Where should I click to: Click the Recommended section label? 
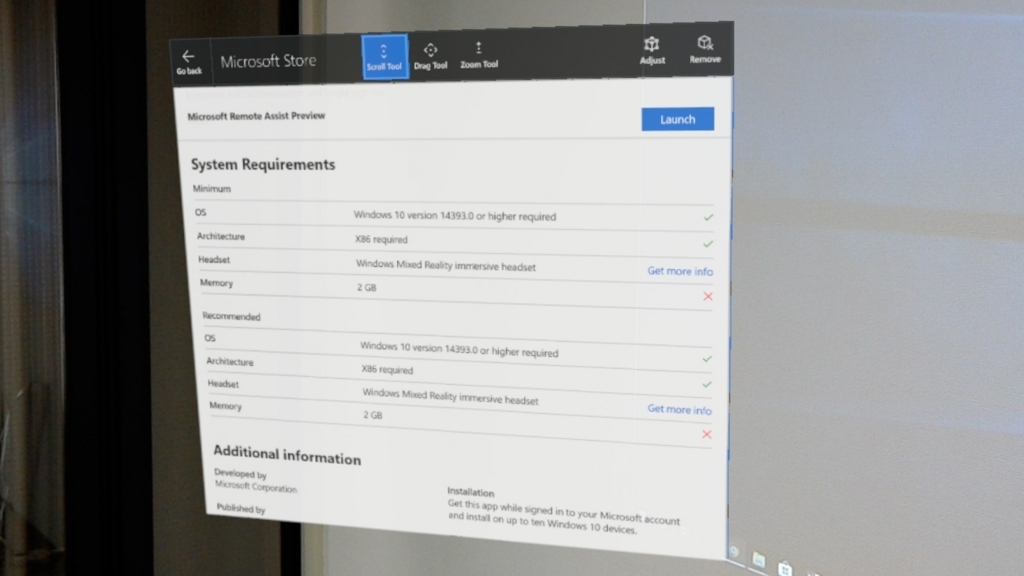tap(231, 316)
